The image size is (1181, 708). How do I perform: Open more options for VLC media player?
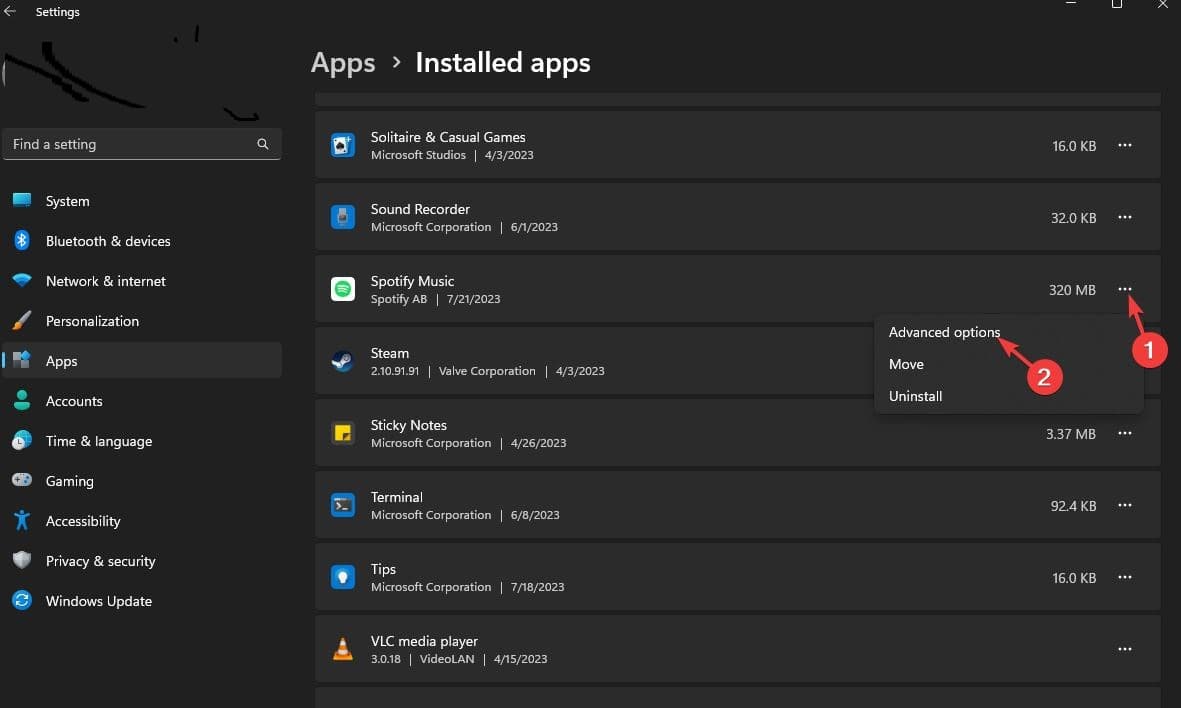[1125, 648]
